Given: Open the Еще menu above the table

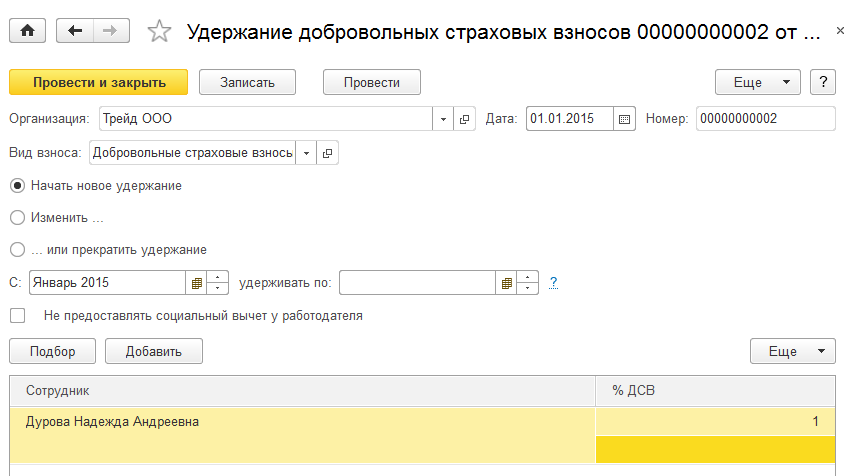Looking at the screenshot, I should click(792, 351).
